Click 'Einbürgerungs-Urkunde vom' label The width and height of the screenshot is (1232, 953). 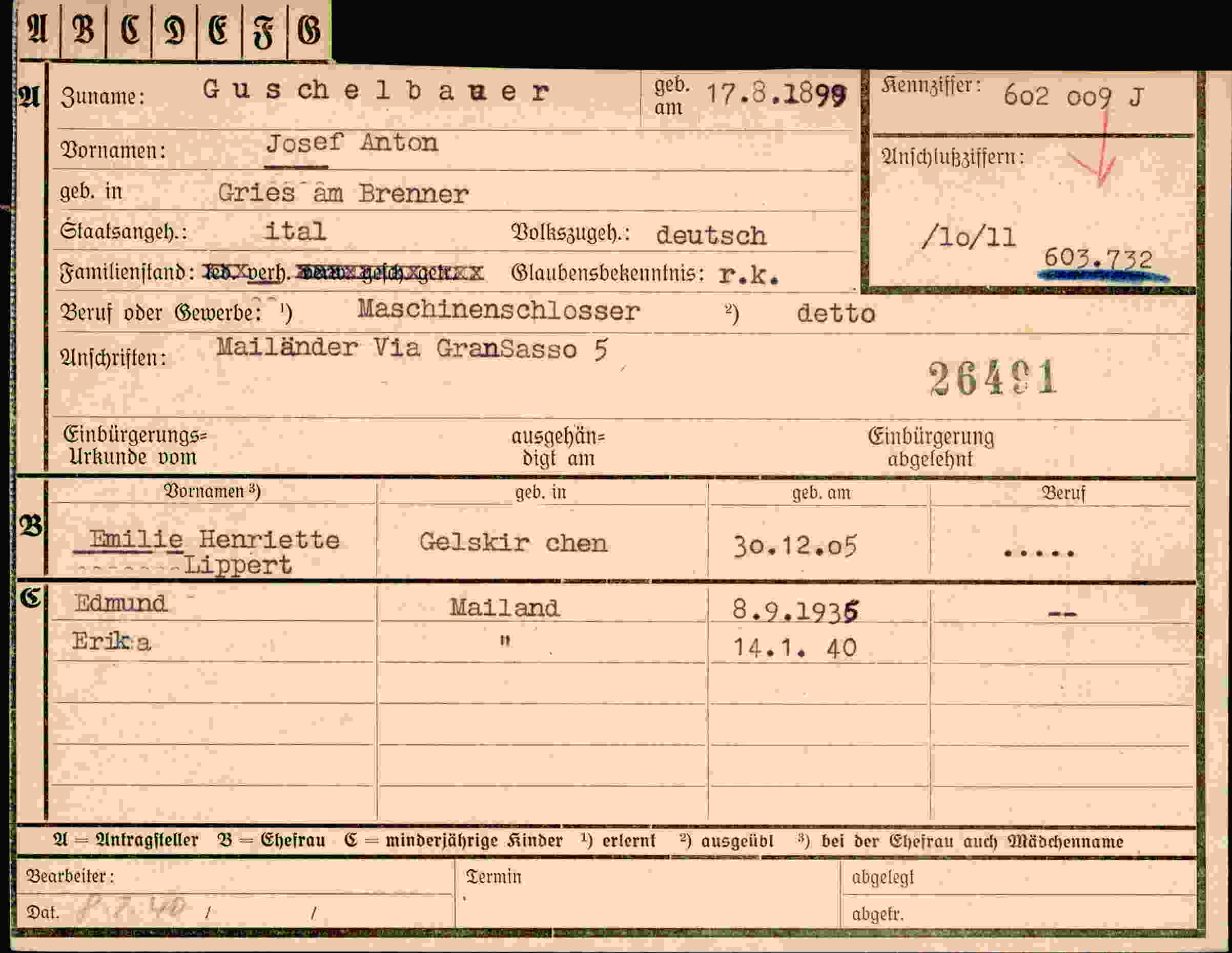pos(134,445)
